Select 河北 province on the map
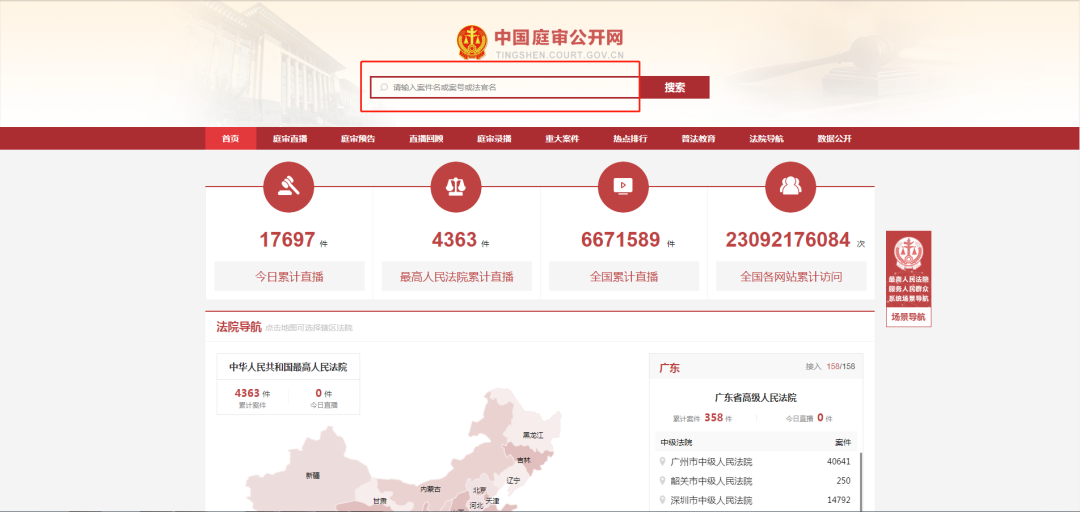This screenshot has height=512, width=1080. [x=476, y=505]
